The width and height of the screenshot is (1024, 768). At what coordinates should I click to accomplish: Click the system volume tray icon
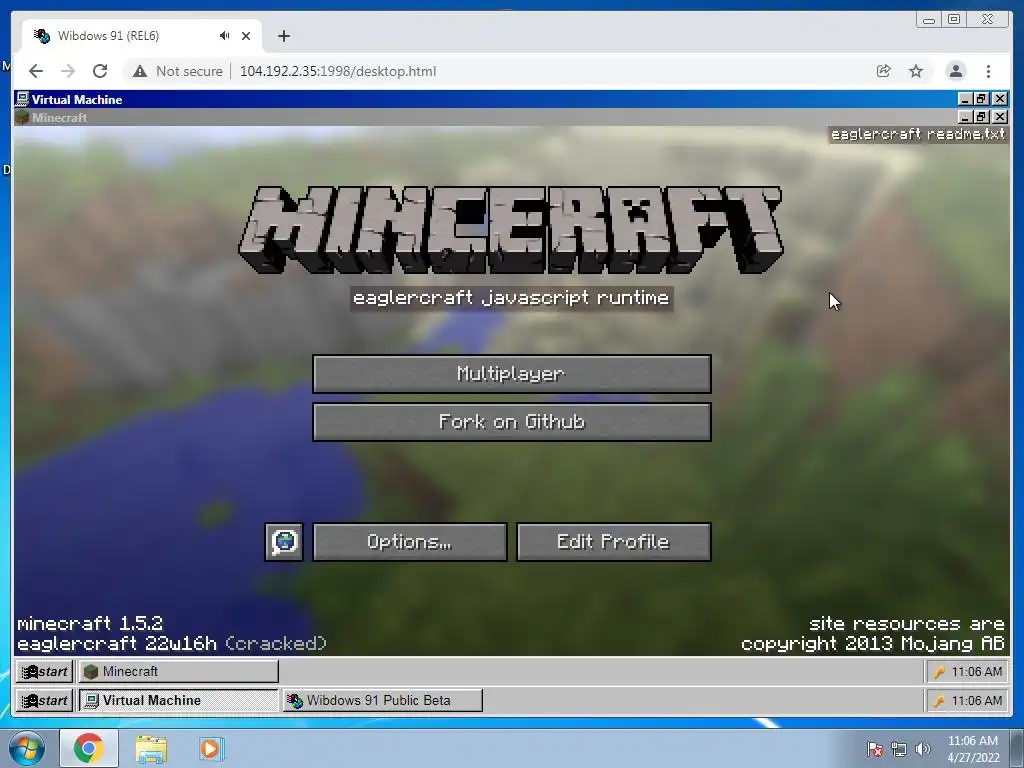click(x=922, y=749)
